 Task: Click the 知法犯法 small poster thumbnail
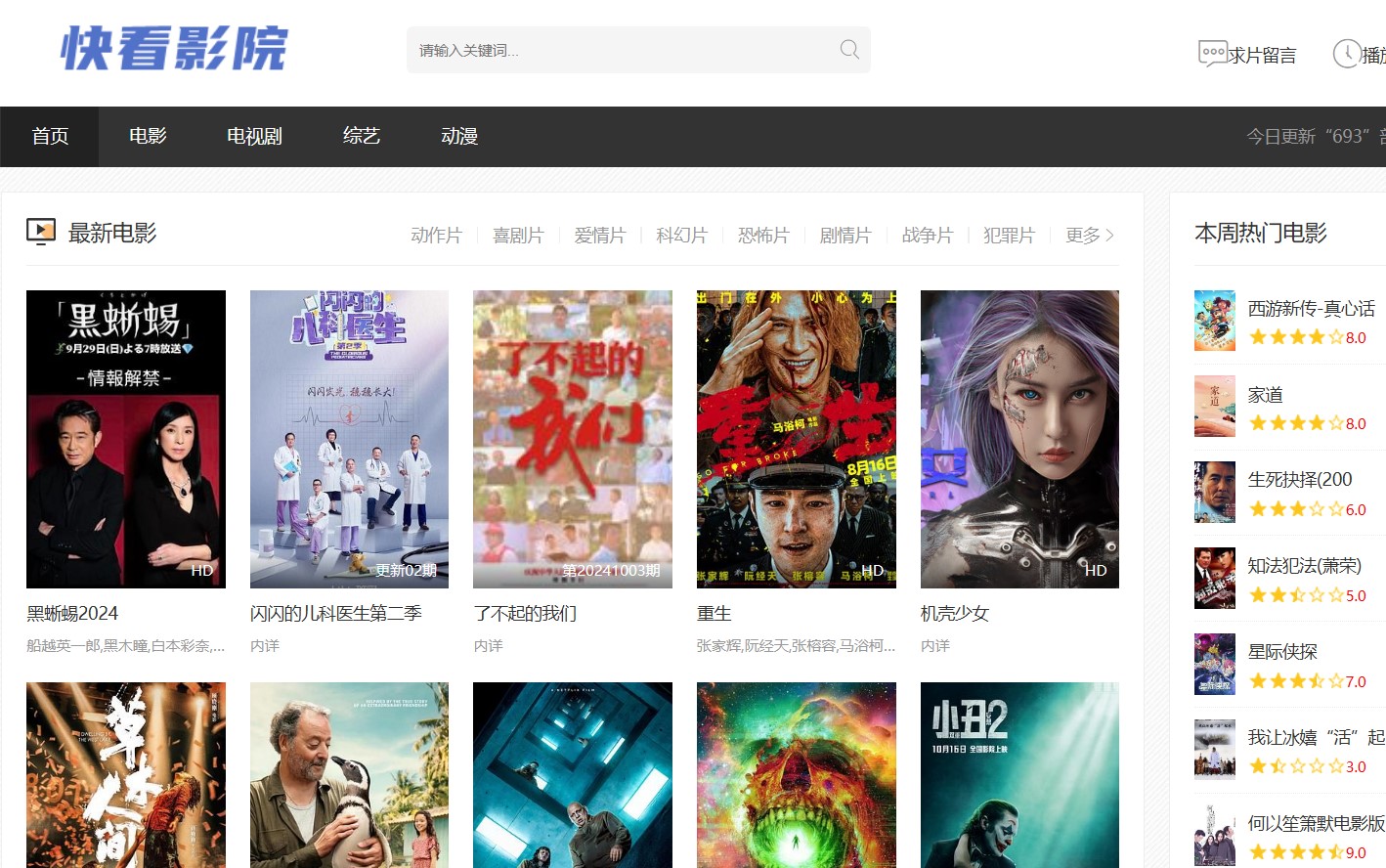1215,579
